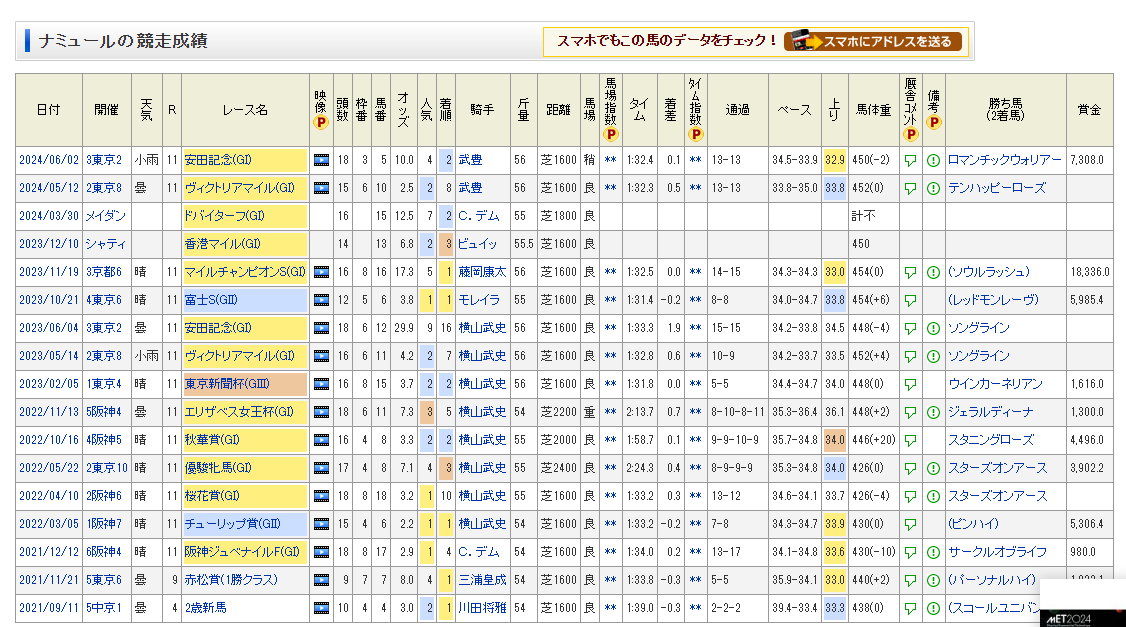Open jockey 藤岡康太's profile link
This screenshot has width=1126, height=627.
point(482,272)
